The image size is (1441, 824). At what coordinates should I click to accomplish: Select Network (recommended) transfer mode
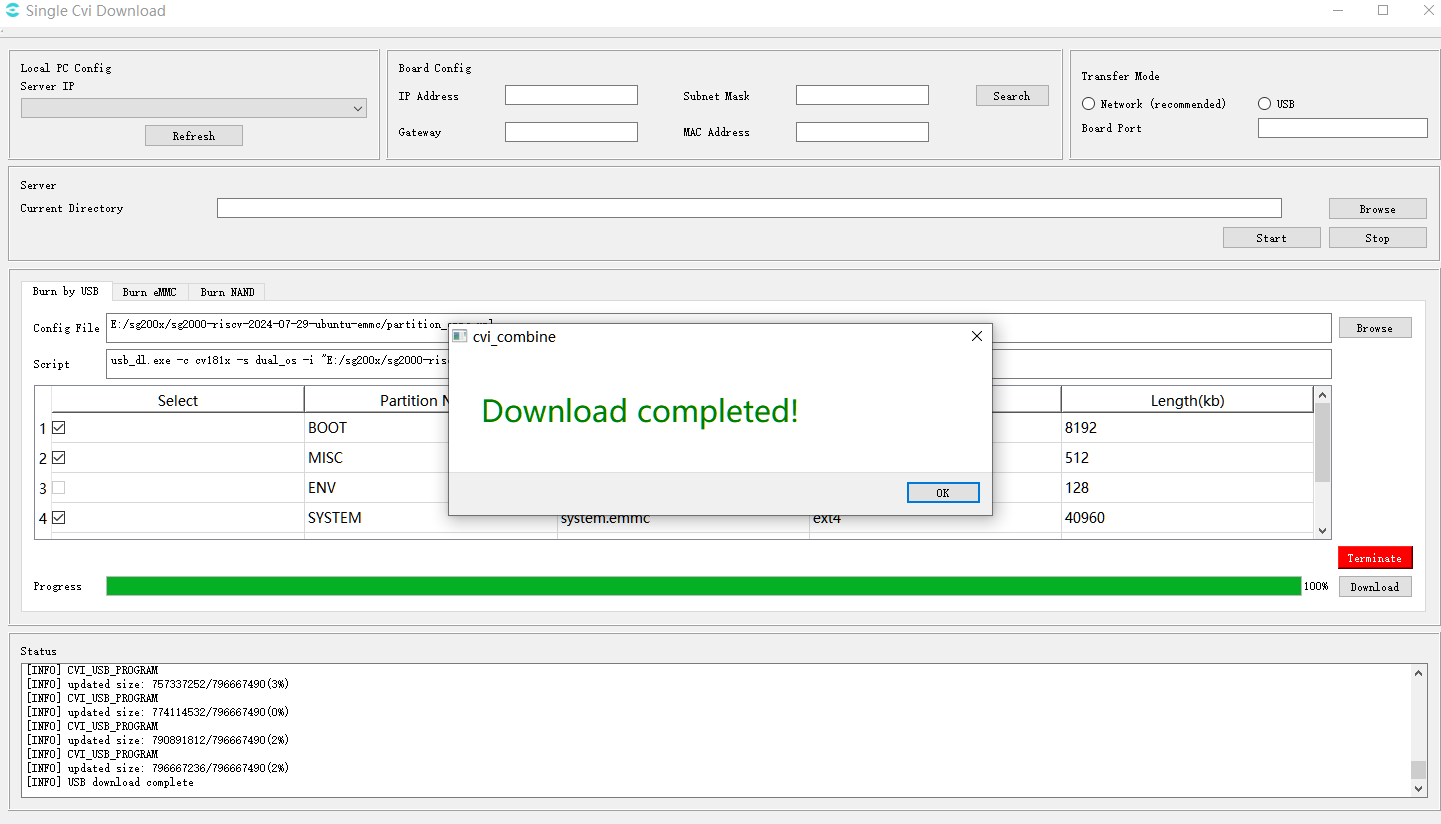click(1089, 104)
